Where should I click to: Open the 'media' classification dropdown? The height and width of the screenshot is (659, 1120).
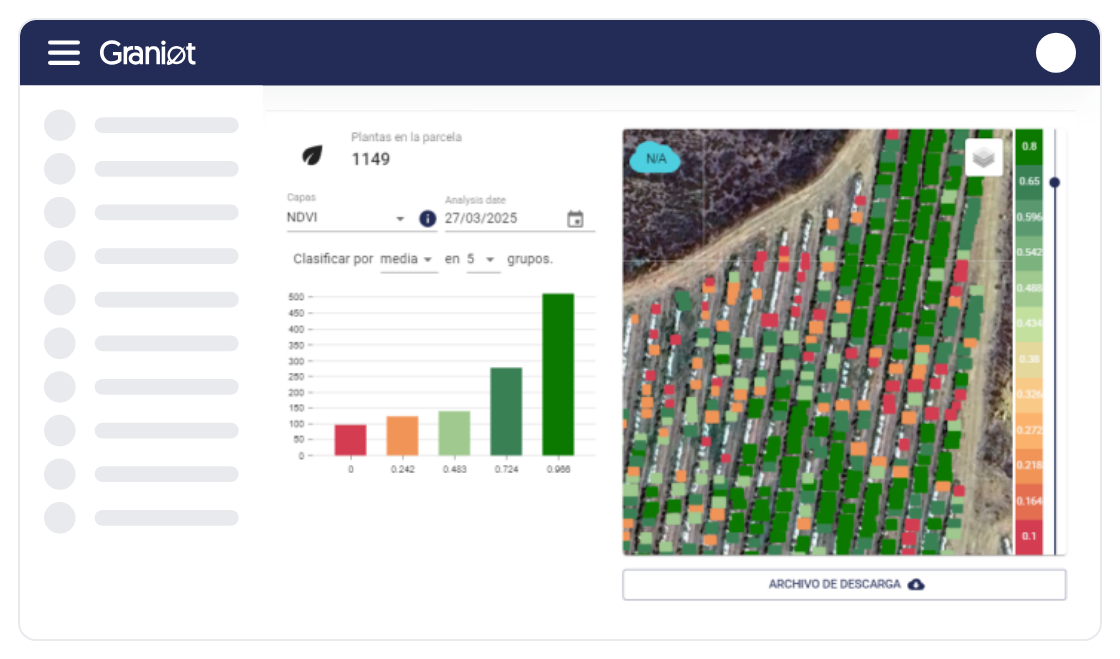pos(408,259)
